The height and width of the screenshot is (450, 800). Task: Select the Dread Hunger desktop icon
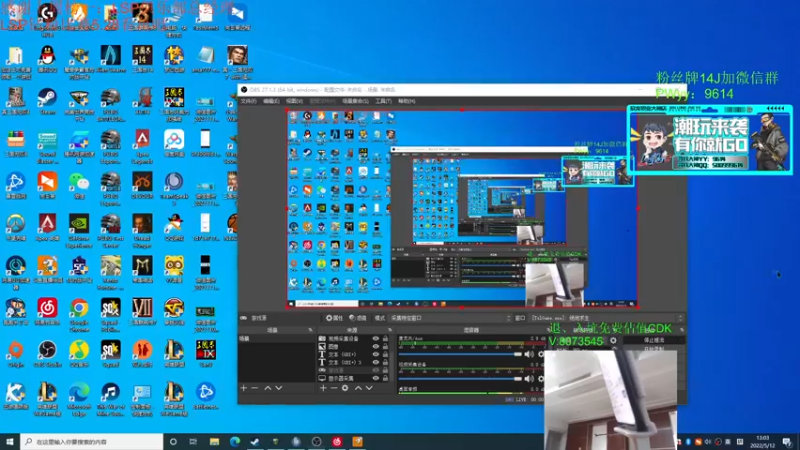click(x=142, y=231)
